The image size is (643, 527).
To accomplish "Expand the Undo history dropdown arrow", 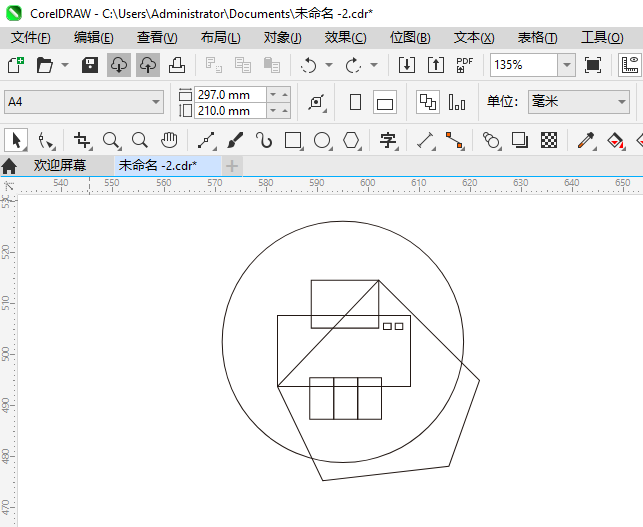I will pos(329,65).
